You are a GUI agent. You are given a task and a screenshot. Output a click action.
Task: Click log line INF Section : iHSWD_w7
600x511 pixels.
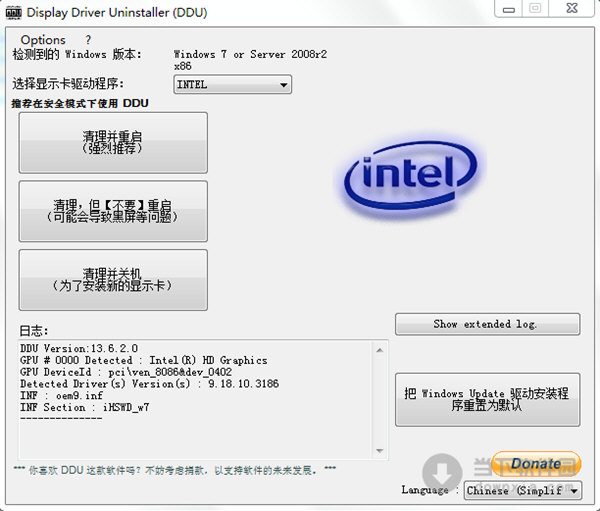pyautogui.click(x=85, y=407)
